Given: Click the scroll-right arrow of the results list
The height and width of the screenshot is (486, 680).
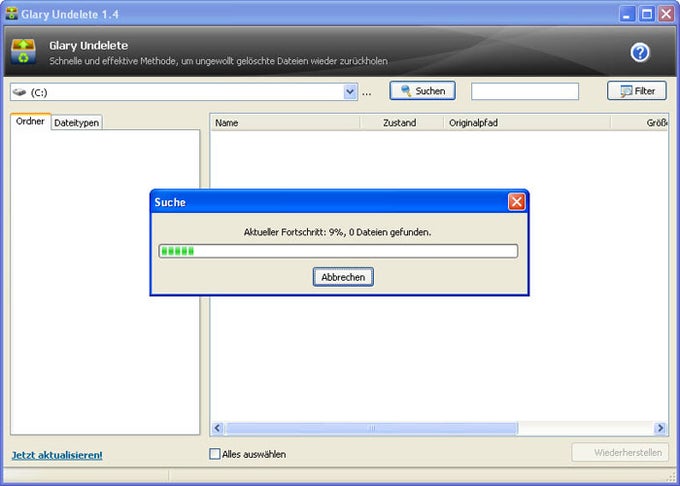Looking at the screenshot, I should click(x=660, y=428).
